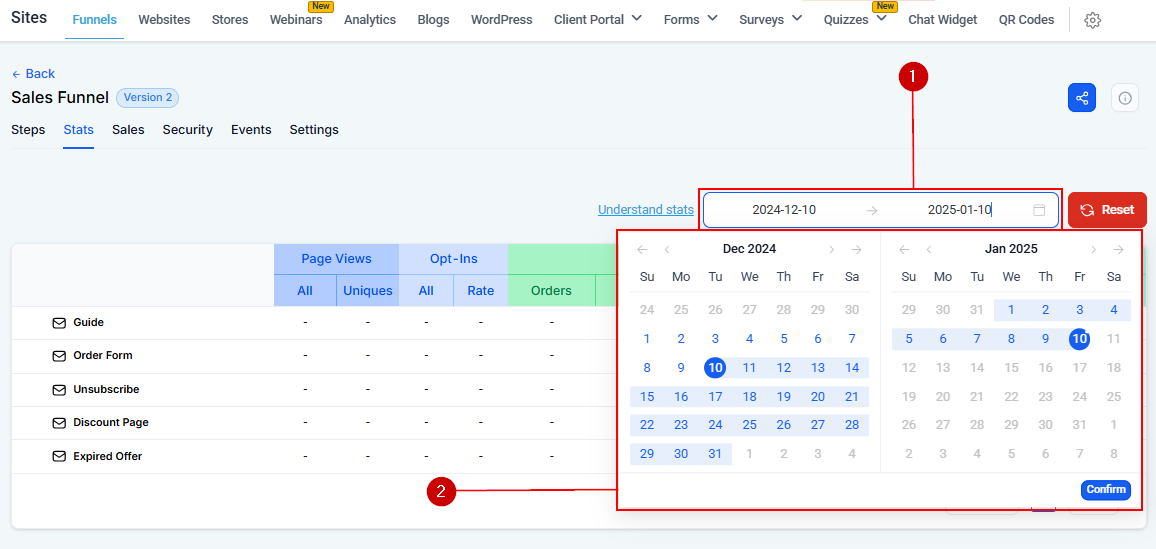Viewport: 1156px width, 549px height.
Task: Click the envelope icon beside Unsubscribe
Action: pyautogui.click(x=59, y=390)
